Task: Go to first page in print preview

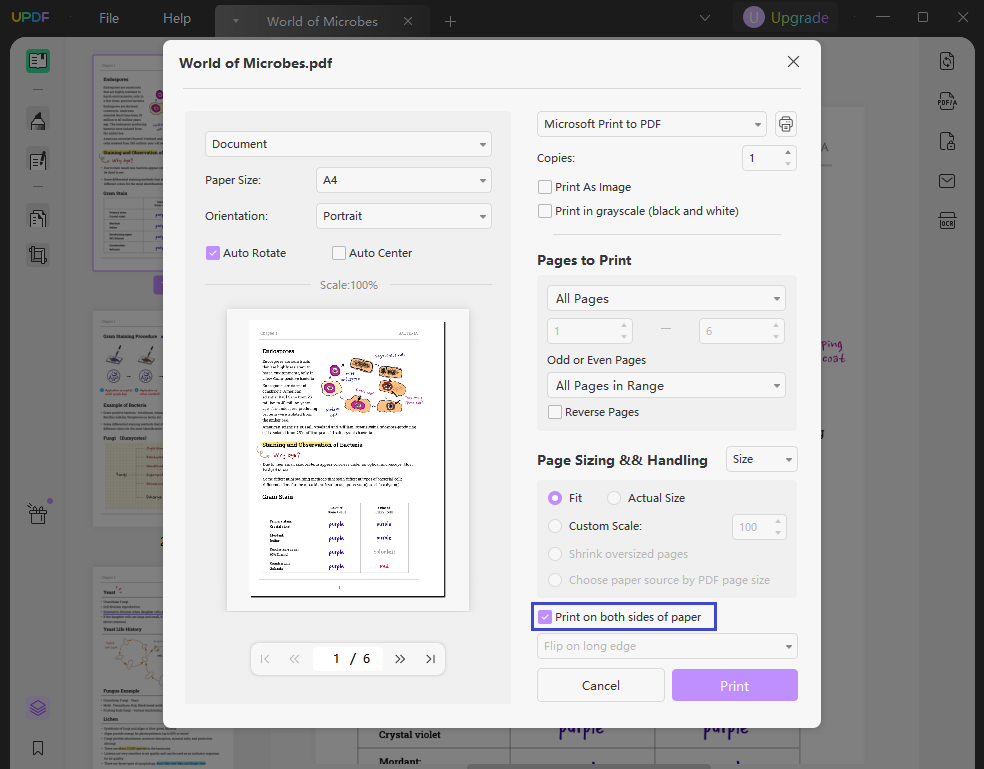Action: (265, 659)
